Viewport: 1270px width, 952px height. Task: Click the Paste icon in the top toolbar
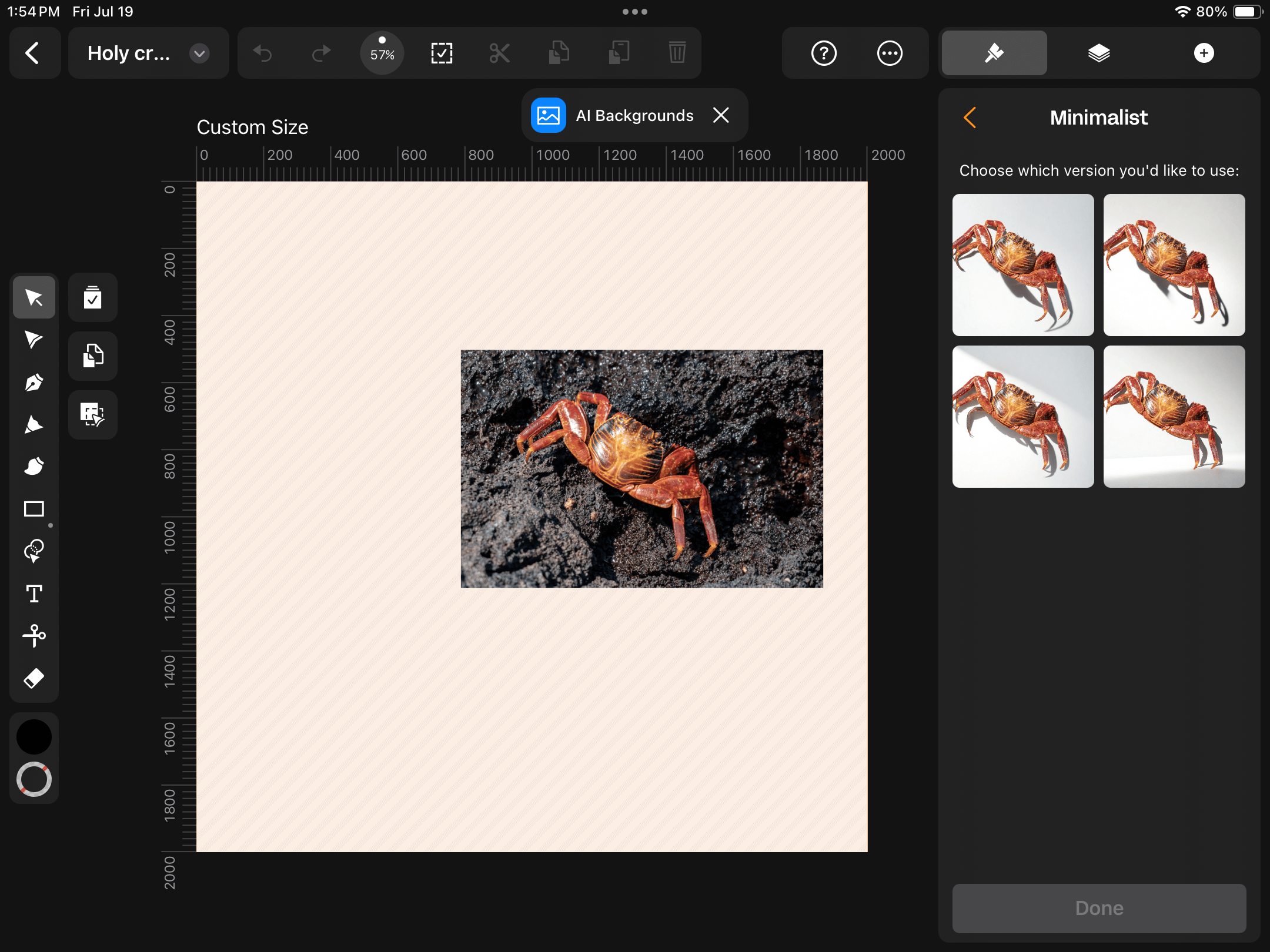click(x=619, y=53)
